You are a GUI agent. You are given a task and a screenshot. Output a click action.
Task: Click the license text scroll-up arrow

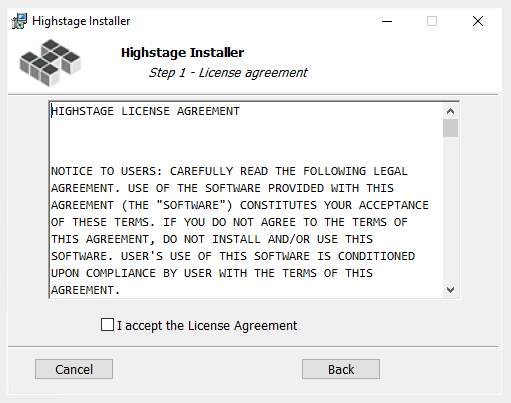(450, 111)
